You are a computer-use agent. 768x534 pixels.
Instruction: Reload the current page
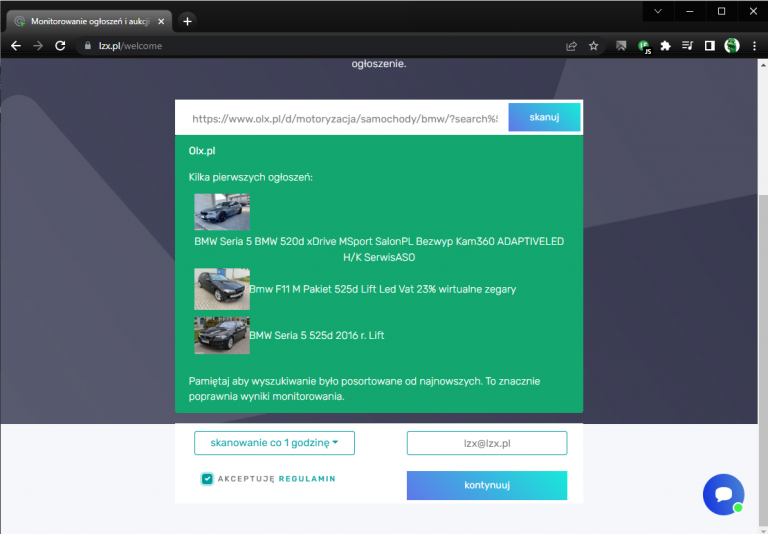click(x=60, y=46)
